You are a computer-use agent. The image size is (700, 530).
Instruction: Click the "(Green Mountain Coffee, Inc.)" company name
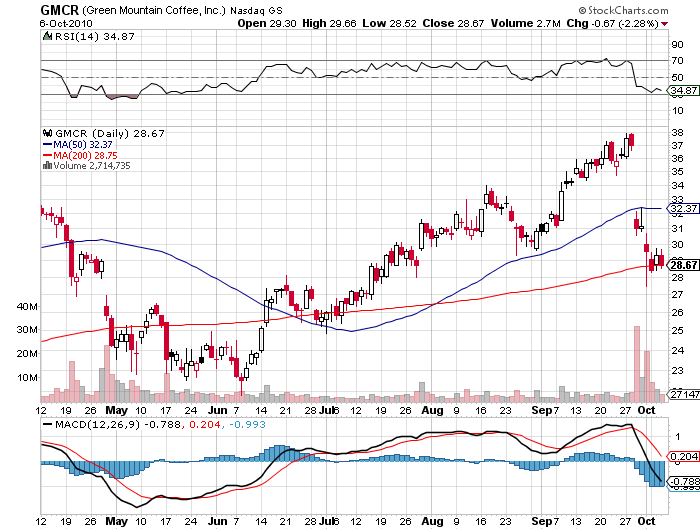pos(154,10)
